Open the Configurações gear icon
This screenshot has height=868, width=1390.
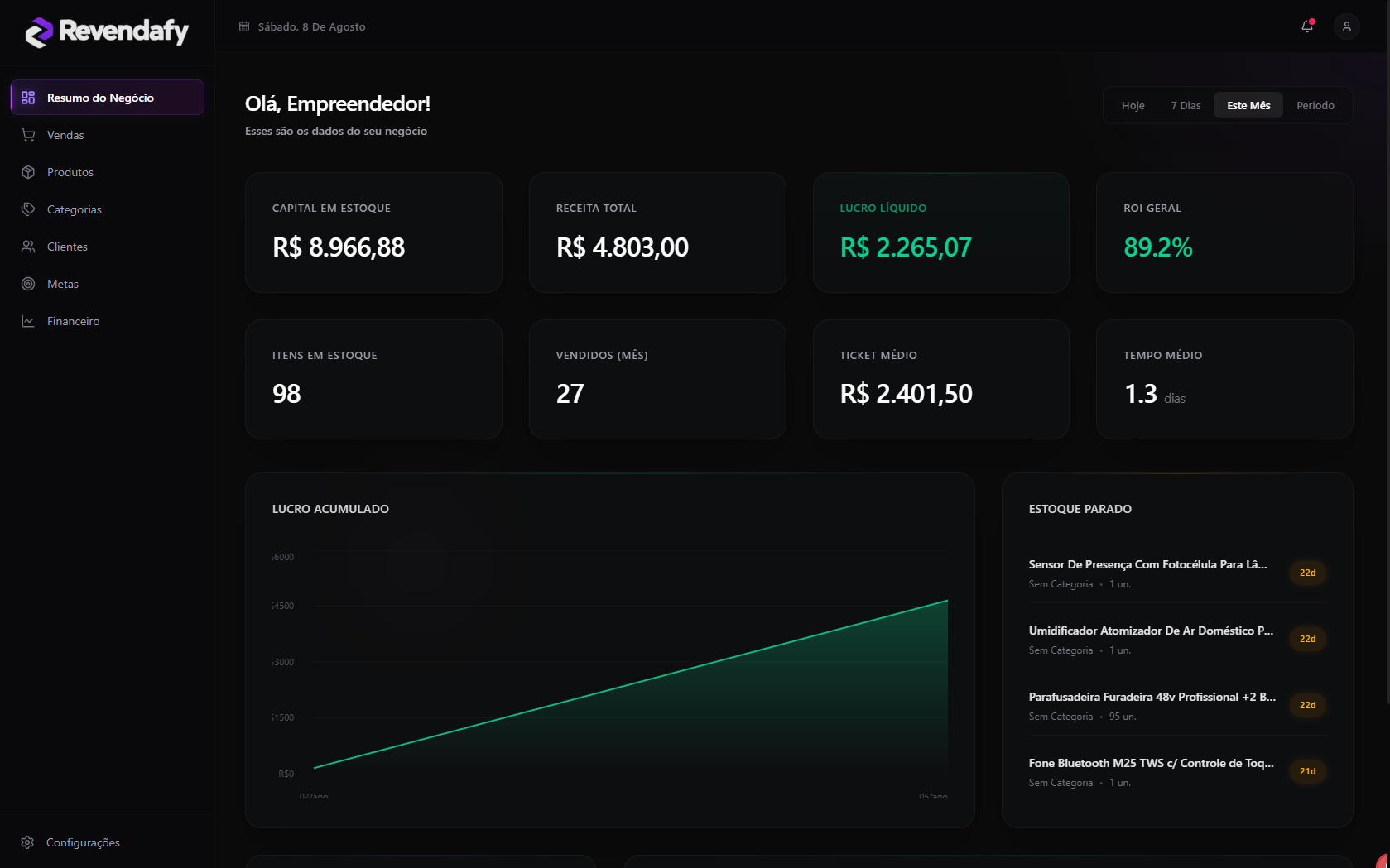click(x=27, y=842)
